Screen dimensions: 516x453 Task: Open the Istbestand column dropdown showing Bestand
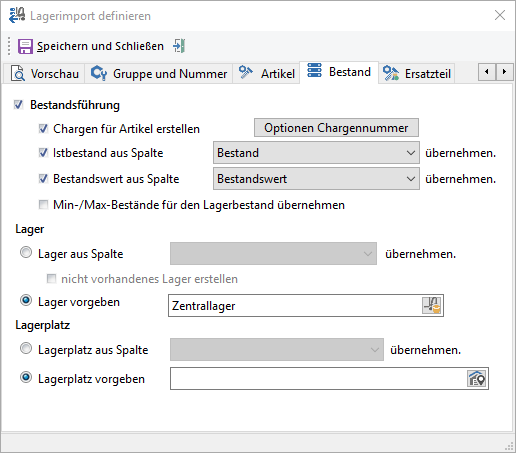point(316,153)
